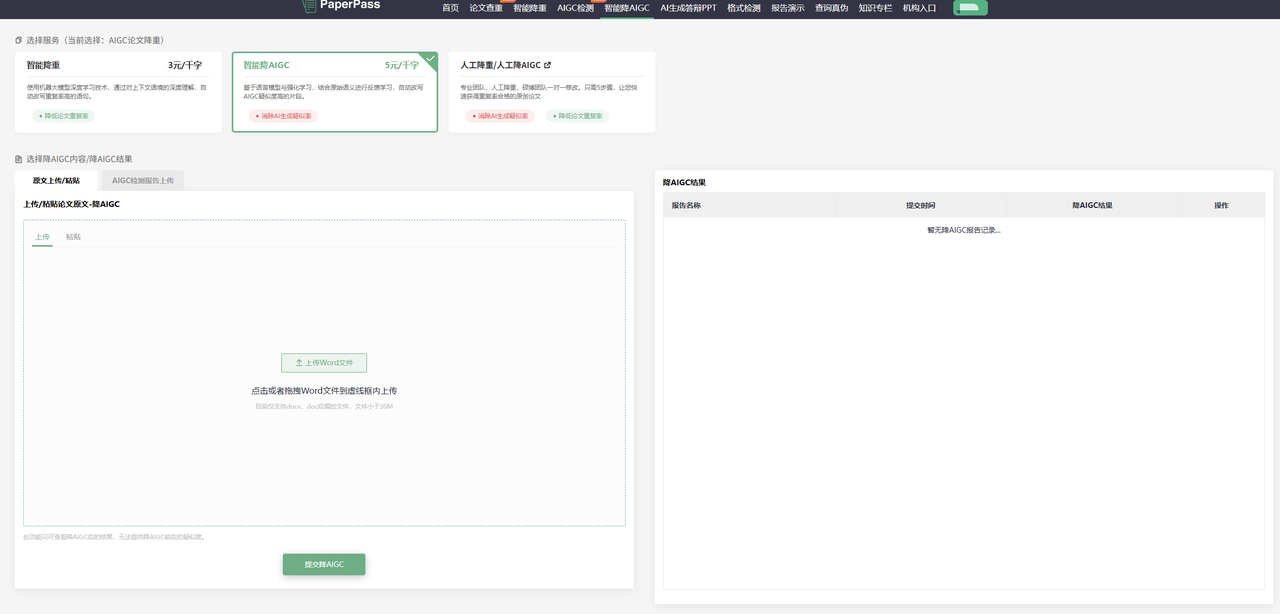1280x614 pixels.
Task: Go to 格式检测
Action: click(x=744, y=8)
